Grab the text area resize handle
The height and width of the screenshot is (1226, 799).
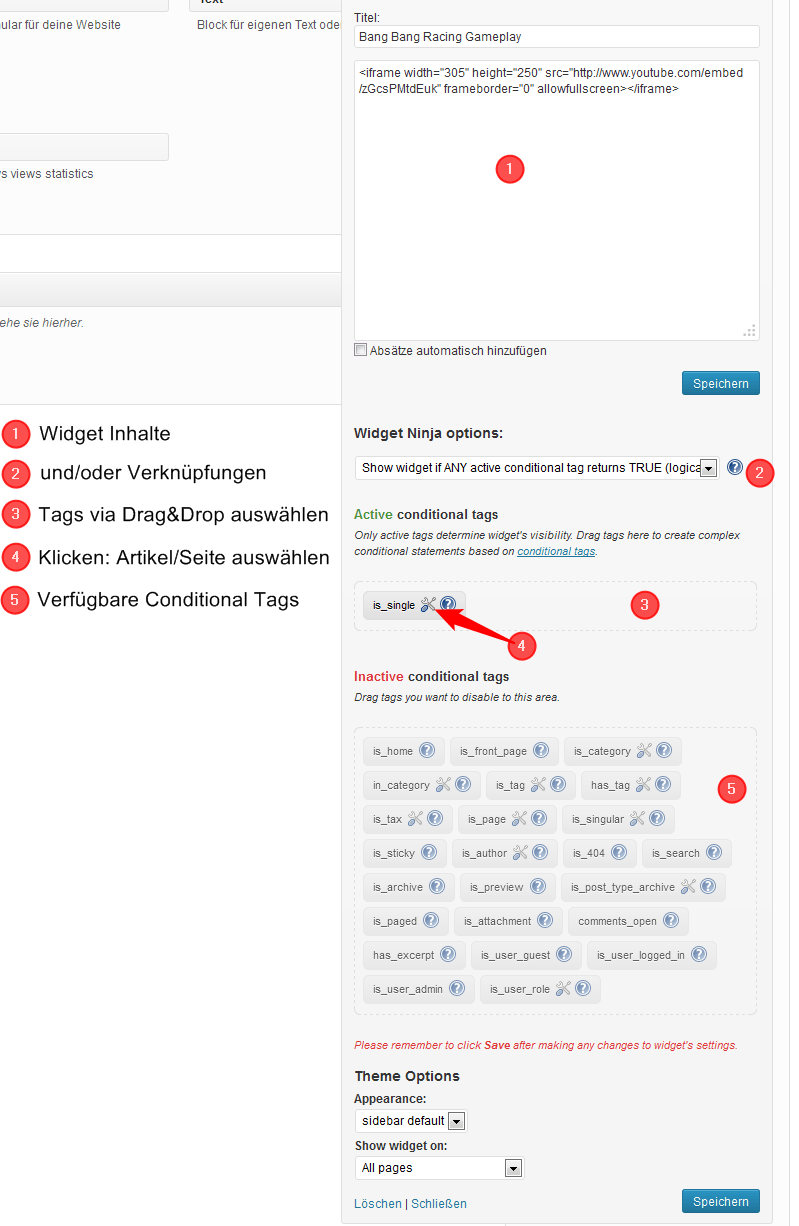(750, 331)
